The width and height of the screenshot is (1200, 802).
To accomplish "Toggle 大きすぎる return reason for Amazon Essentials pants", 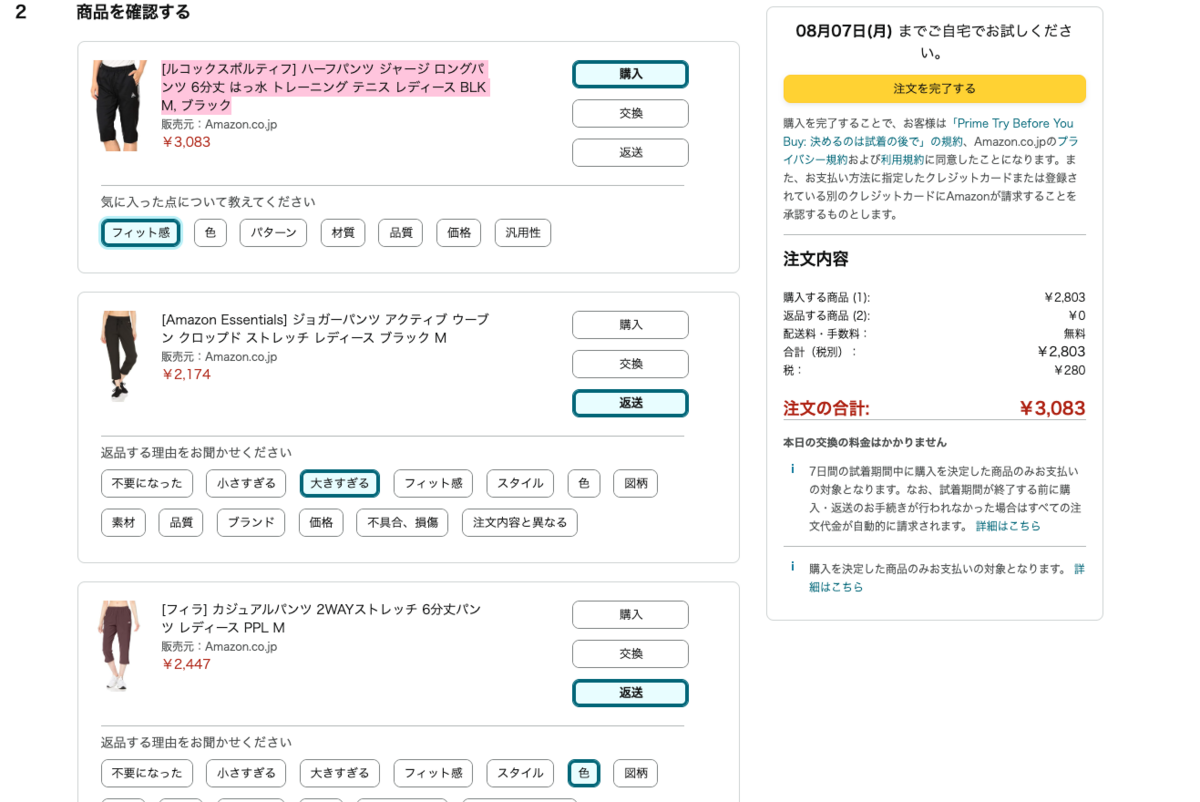I will pos(340,484).
